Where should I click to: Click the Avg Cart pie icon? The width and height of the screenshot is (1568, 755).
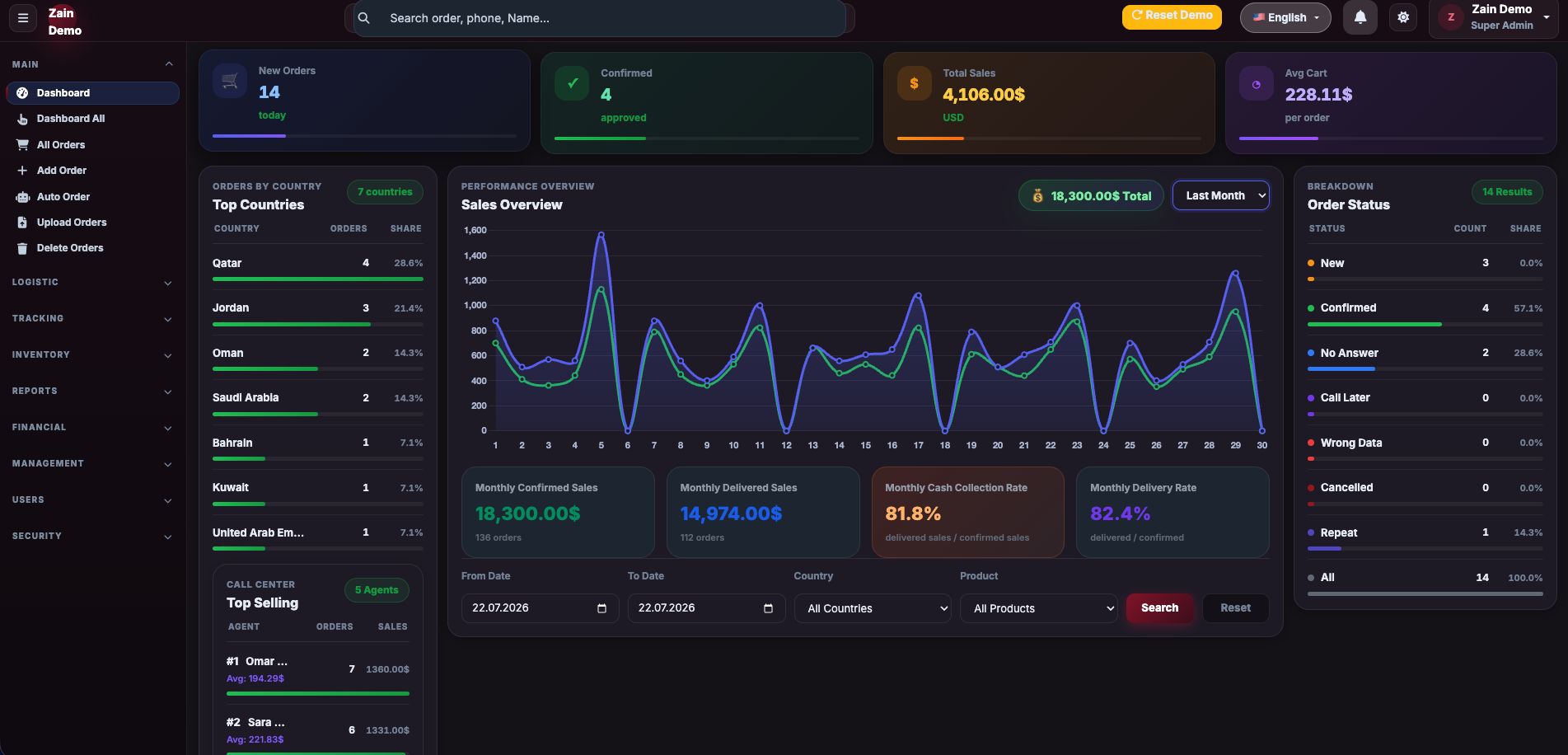coord(1256,83)
